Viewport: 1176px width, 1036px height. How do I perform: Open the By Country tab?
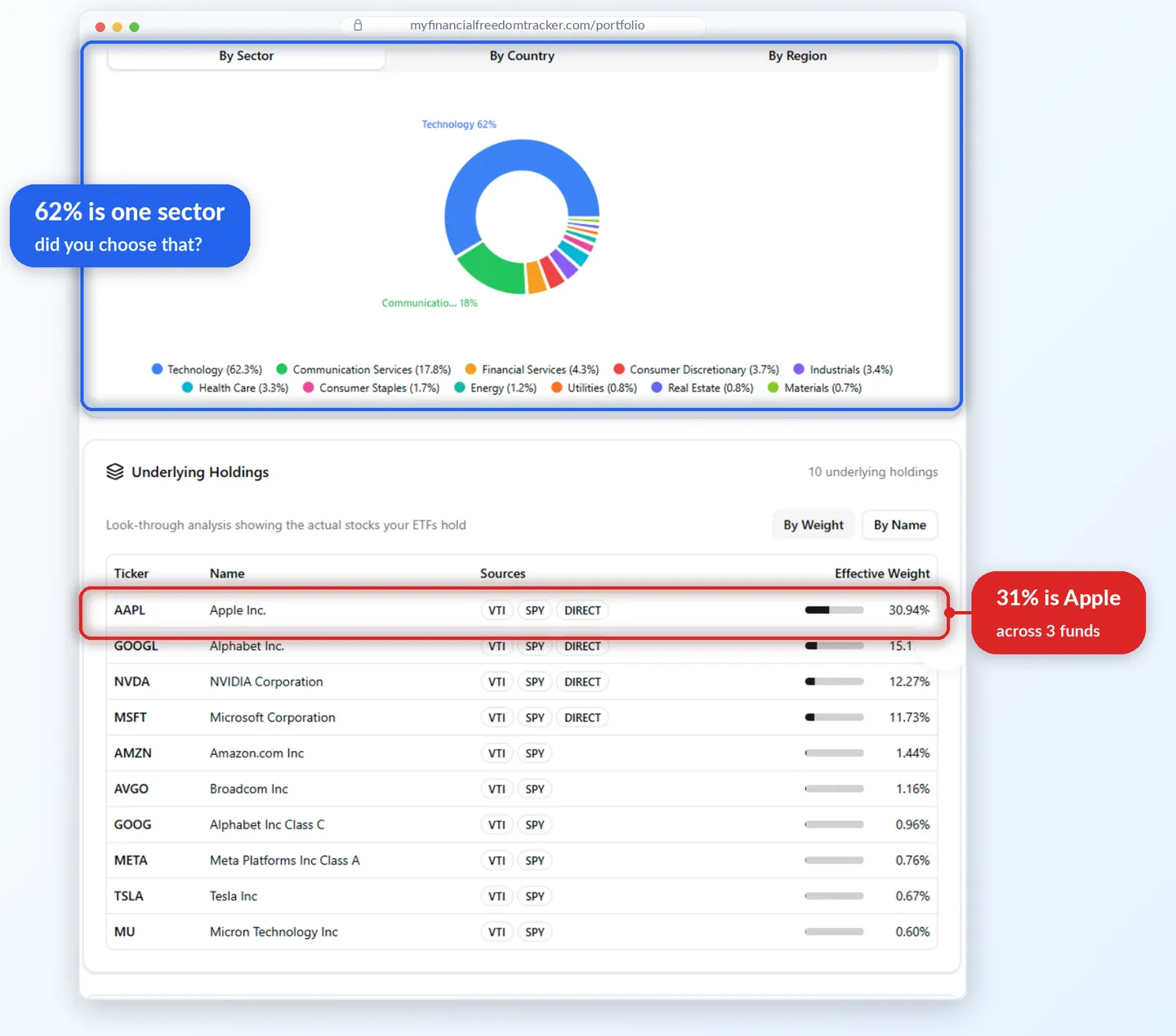click(x=522, y=56)
